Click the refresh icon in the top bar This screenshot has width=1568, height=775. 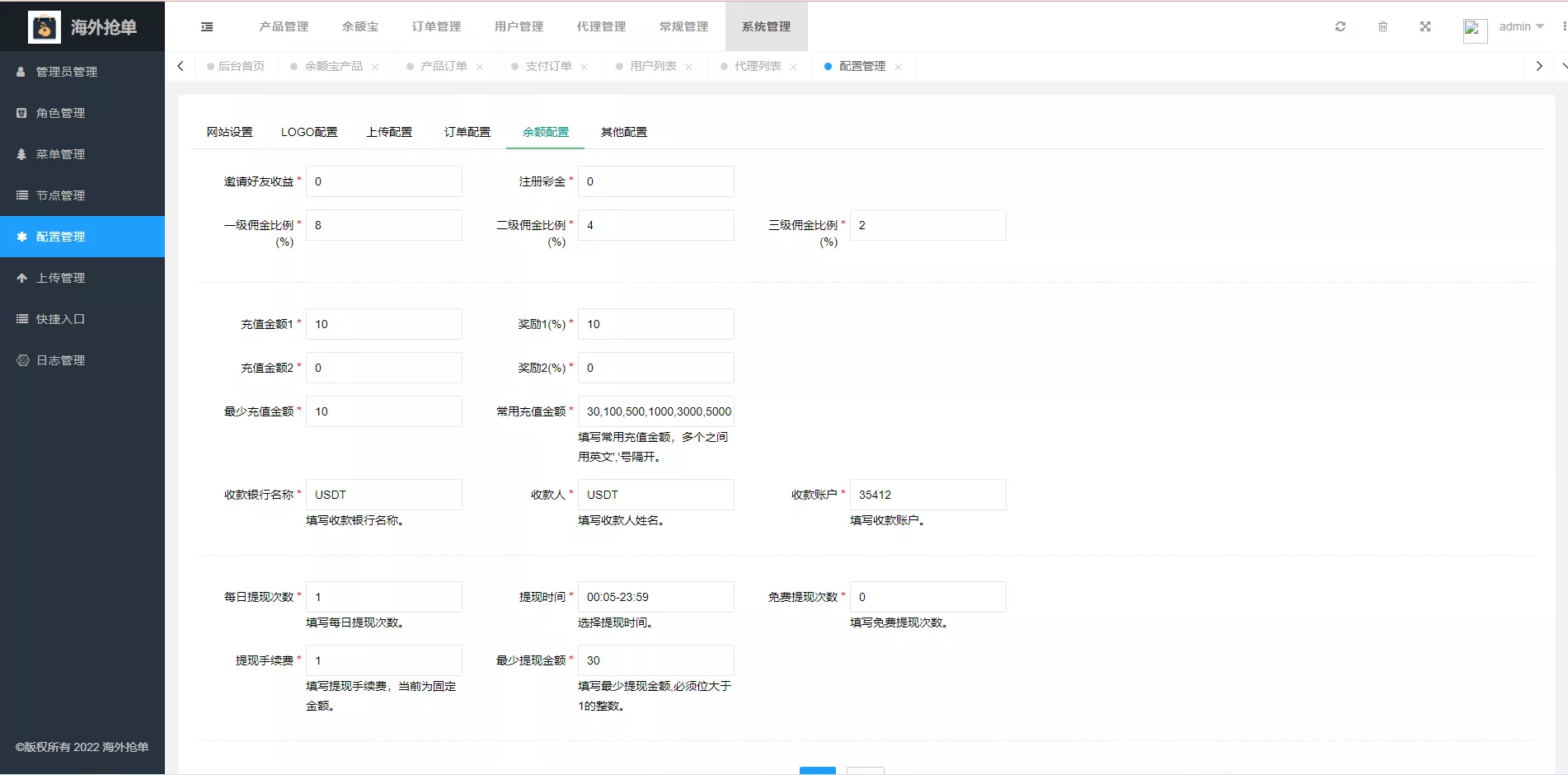tap(1340, 26)
